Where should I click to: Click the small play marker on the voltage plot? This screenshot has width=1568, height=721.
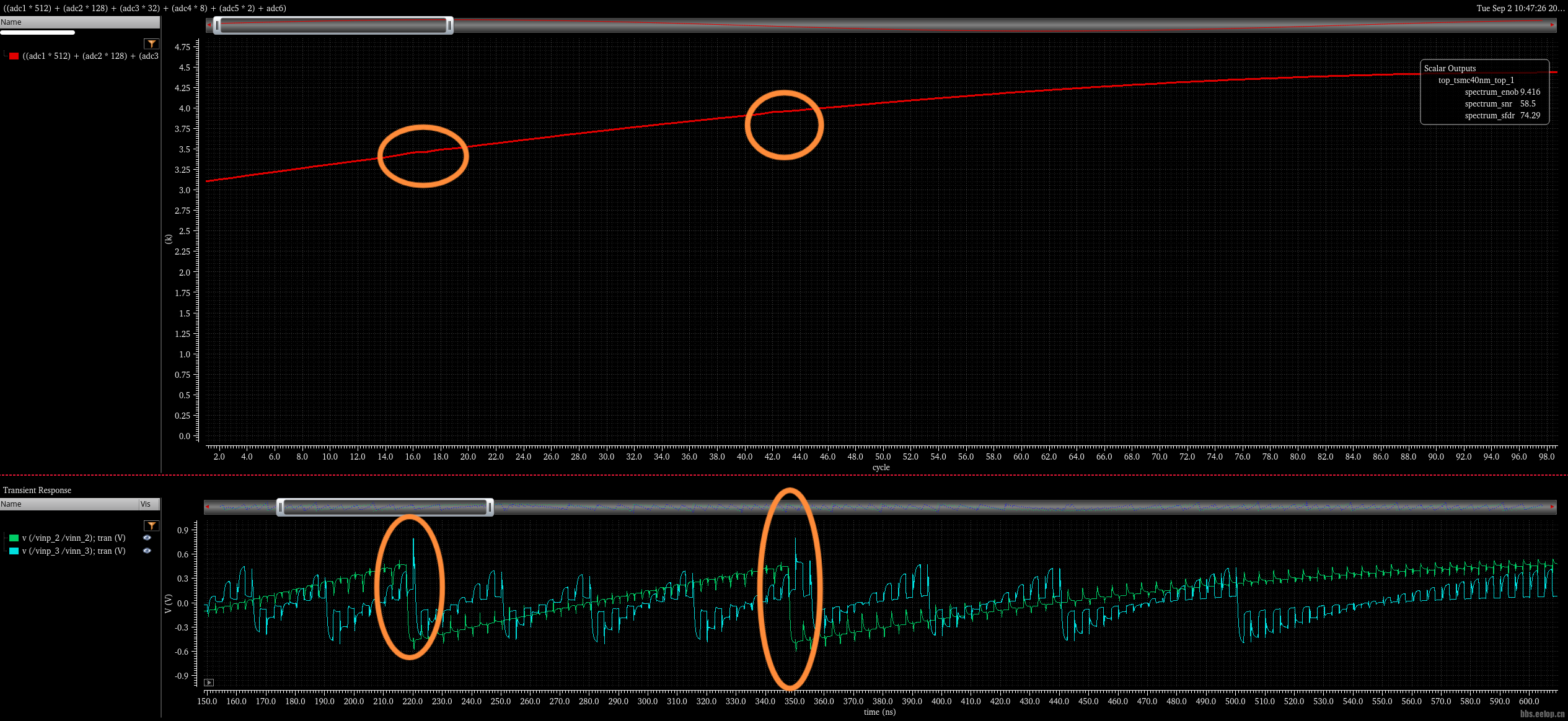209,682
